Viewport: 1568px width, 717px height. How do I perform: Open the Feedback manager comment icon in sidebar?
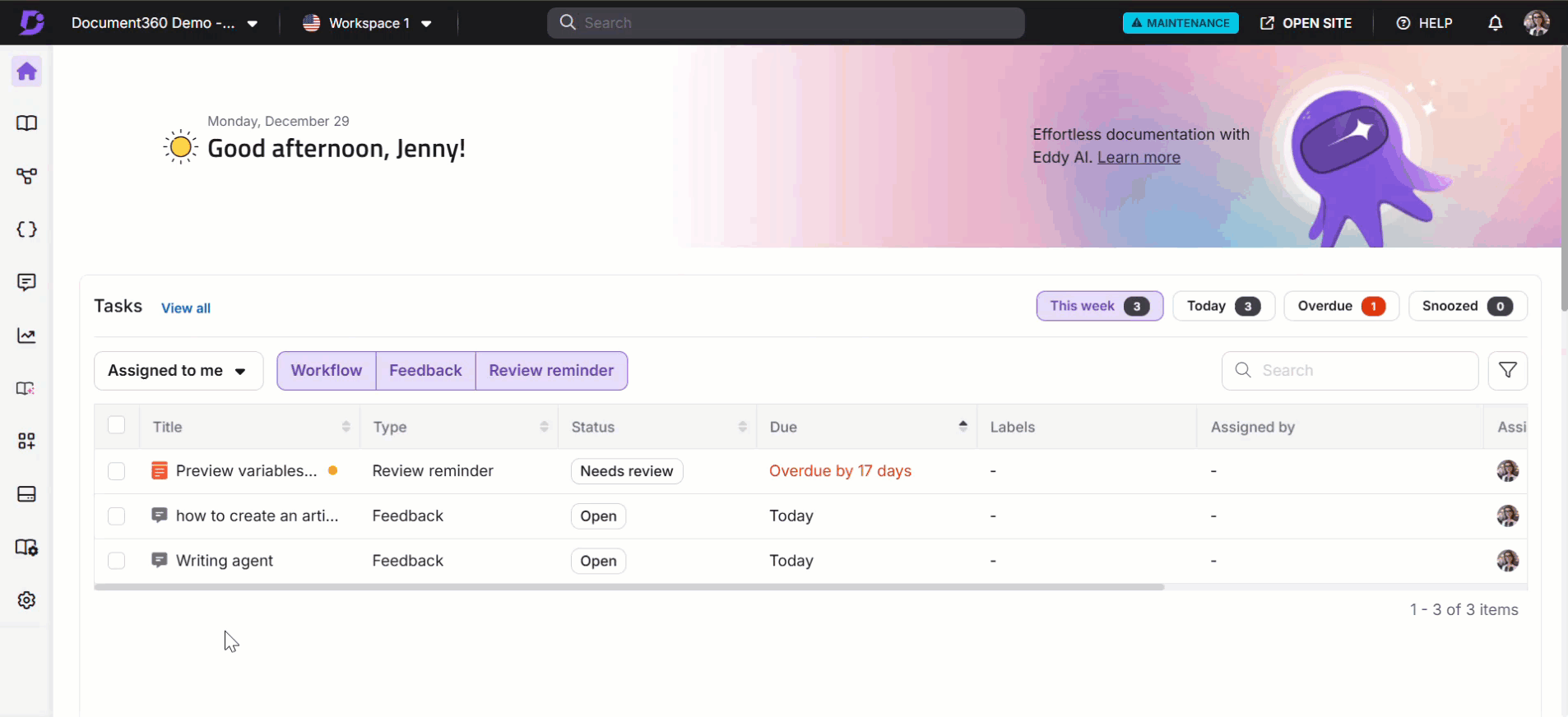click(x=26, y=283)
